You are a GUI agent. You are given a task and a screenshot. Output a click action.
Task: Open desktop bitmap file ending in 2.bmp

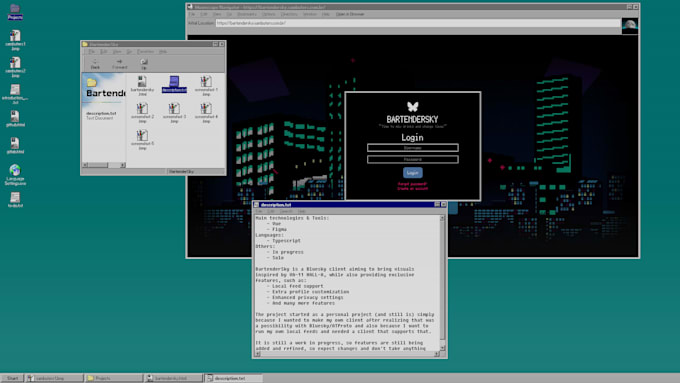(15, 67)
